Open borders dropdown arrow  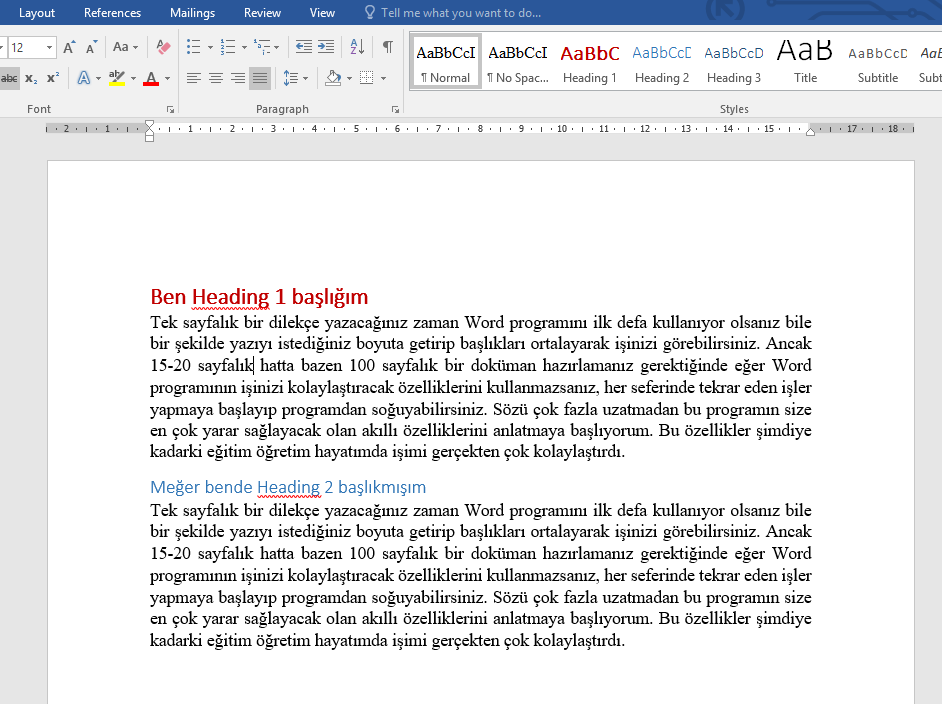pos(383,78)
